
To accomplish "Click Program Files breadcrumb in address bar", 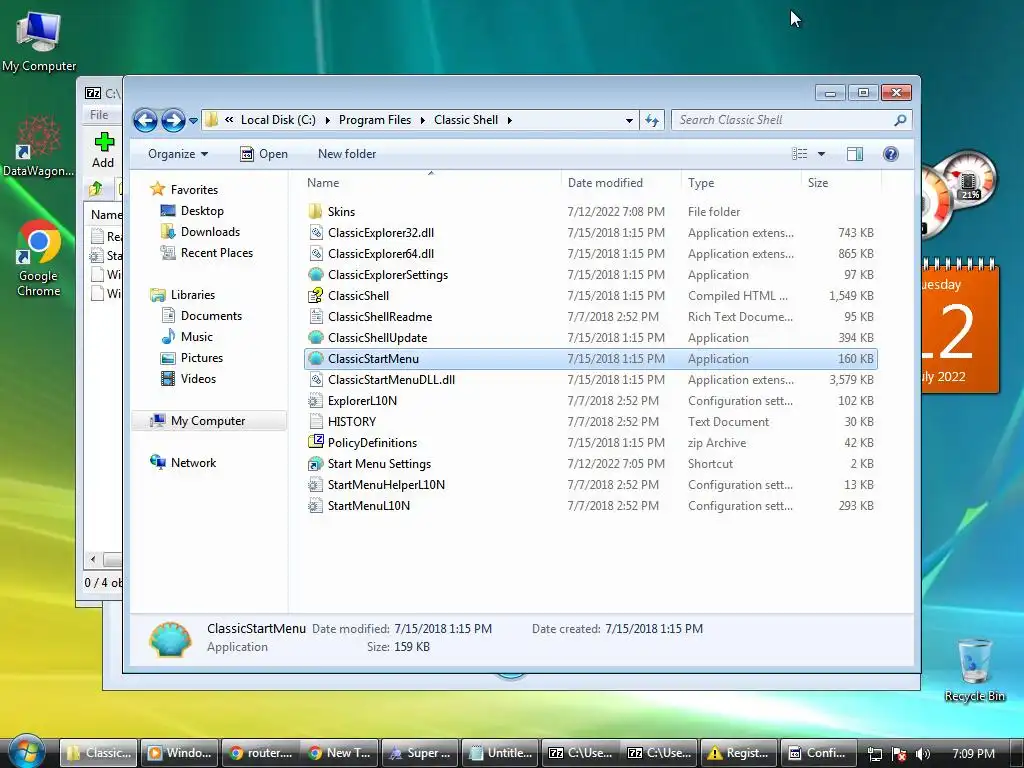I will tap(375, 120).
